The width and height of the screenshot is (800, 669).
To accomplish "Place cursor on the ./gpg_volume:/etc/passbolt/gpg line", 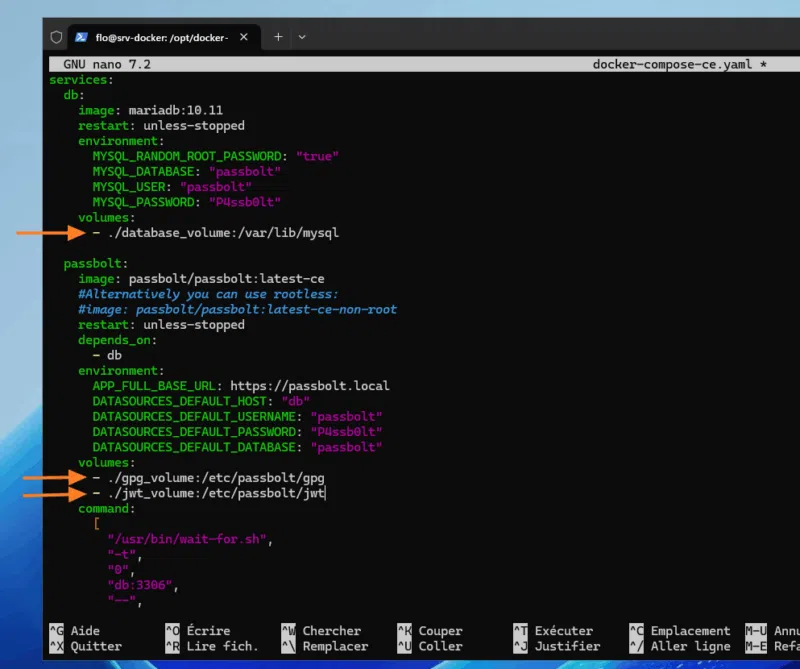I will [x=215, y=478].
